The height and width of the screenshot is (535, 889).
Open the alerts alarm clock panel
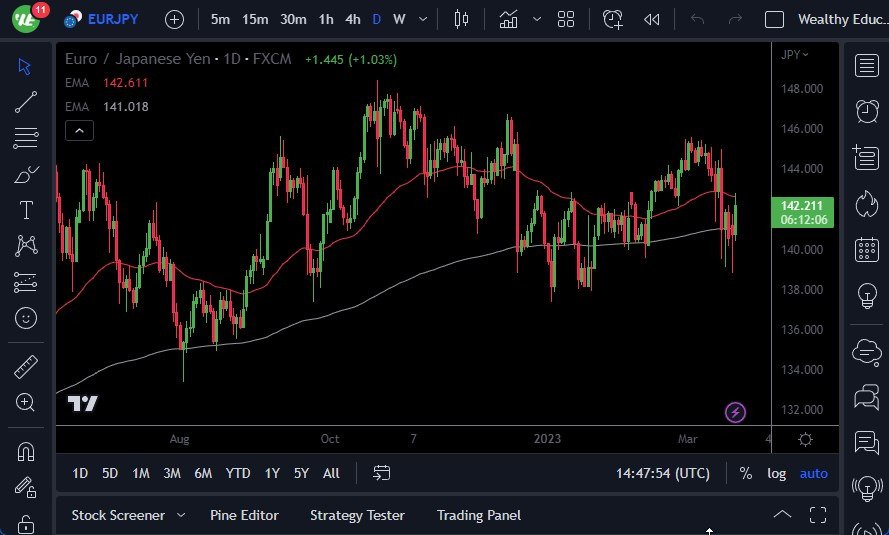(x=866, y=111)
